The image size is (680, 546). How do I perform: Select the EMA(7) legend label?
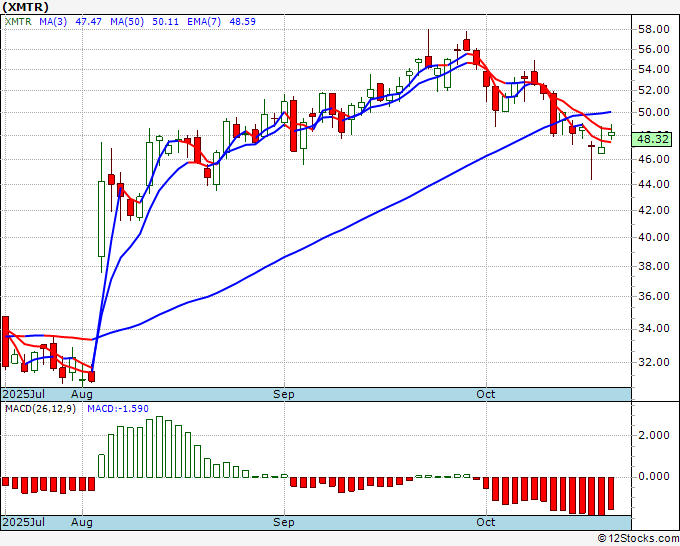204,22
